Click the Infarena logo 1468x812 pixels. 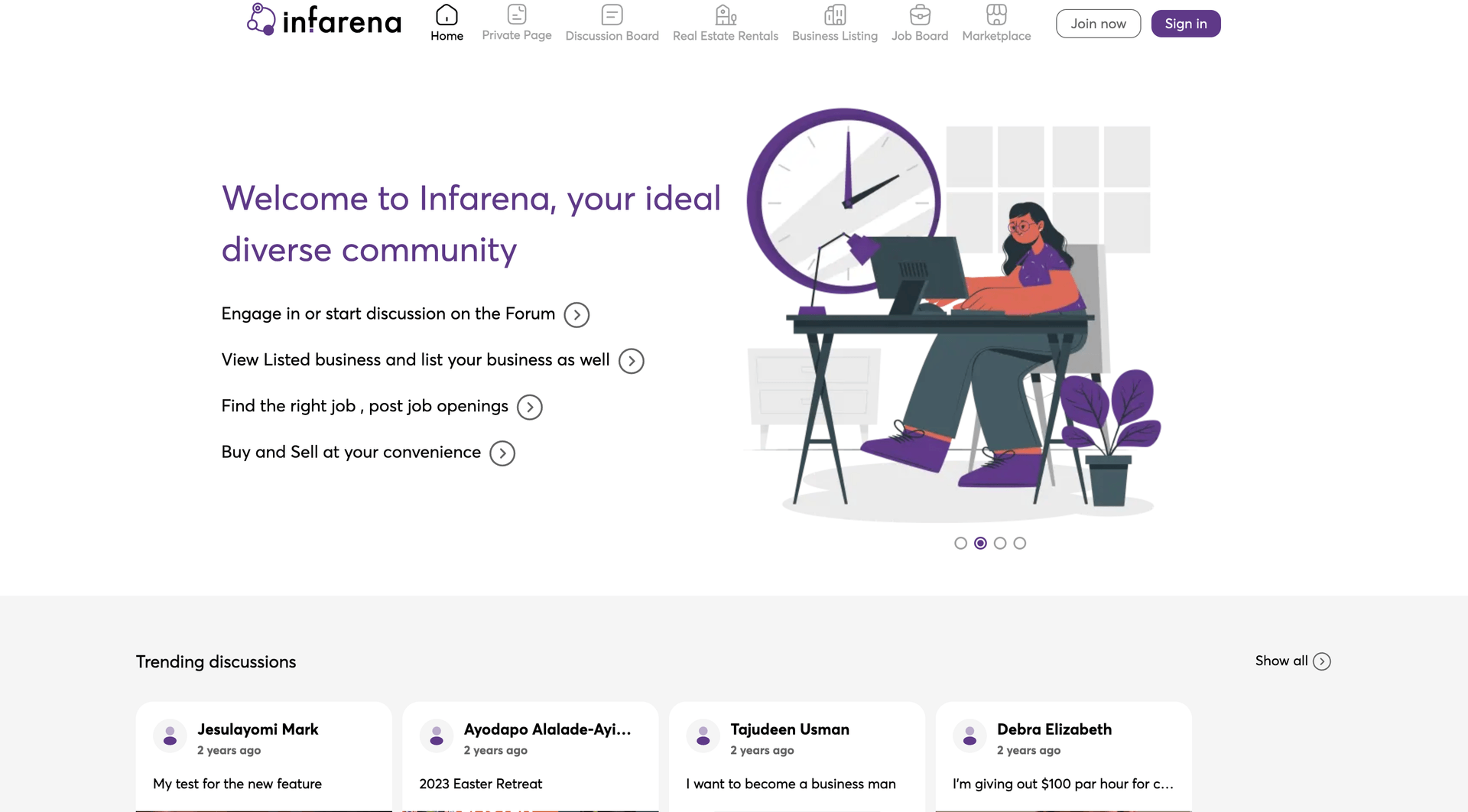point(324,21)
